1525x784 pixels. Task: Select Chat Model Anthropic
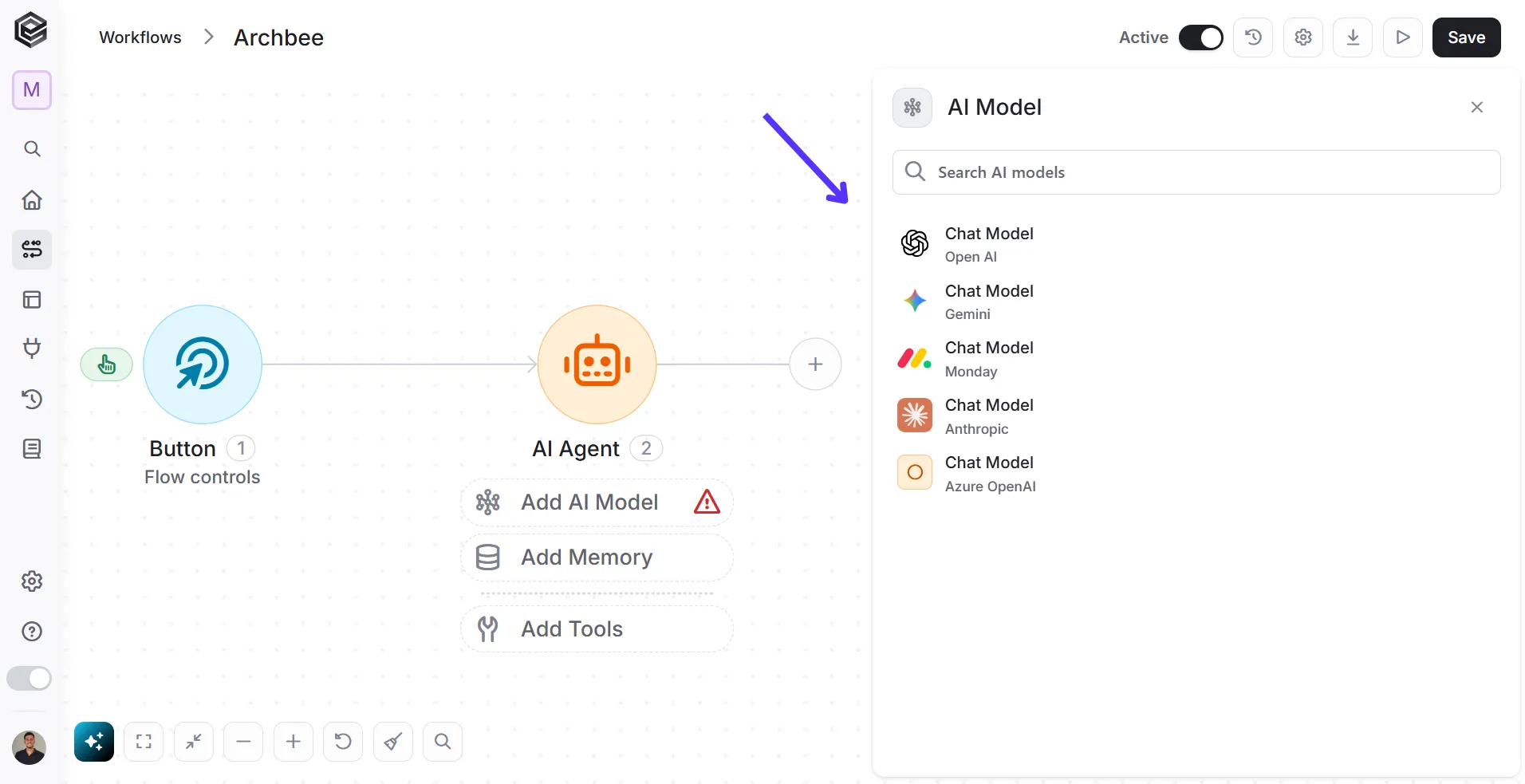pos(1196,416)
